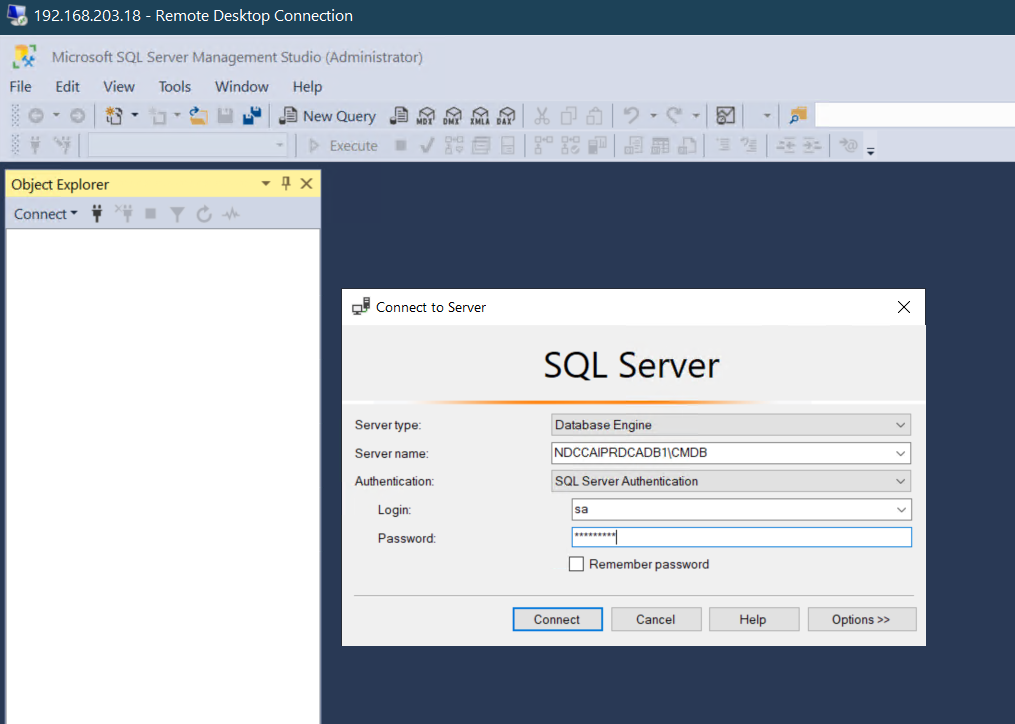Click the Options >> button
Screen dimensions: 1015x724
coord(862,619)
